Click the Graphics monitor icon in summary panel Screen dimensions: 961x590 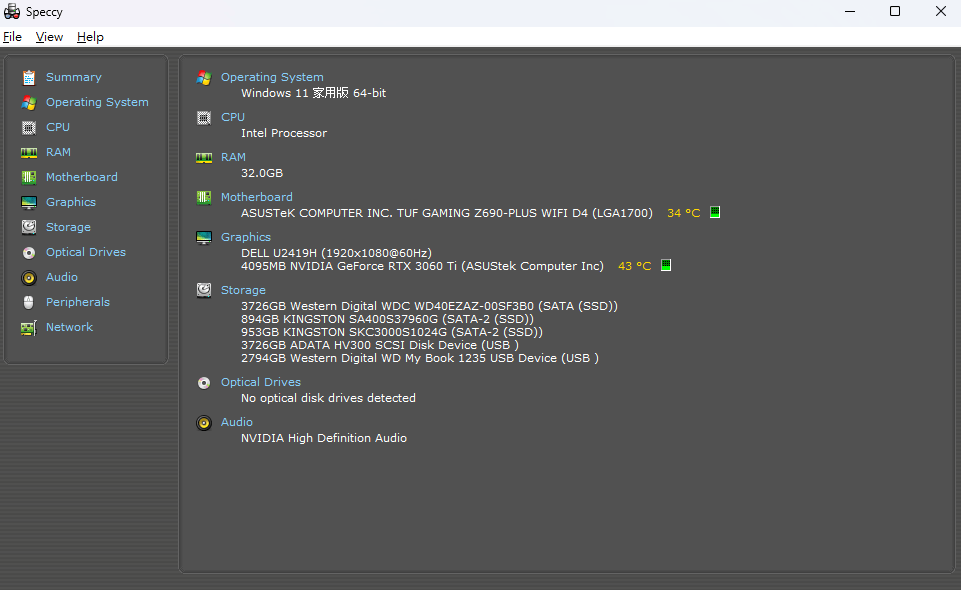pos(204,238)
